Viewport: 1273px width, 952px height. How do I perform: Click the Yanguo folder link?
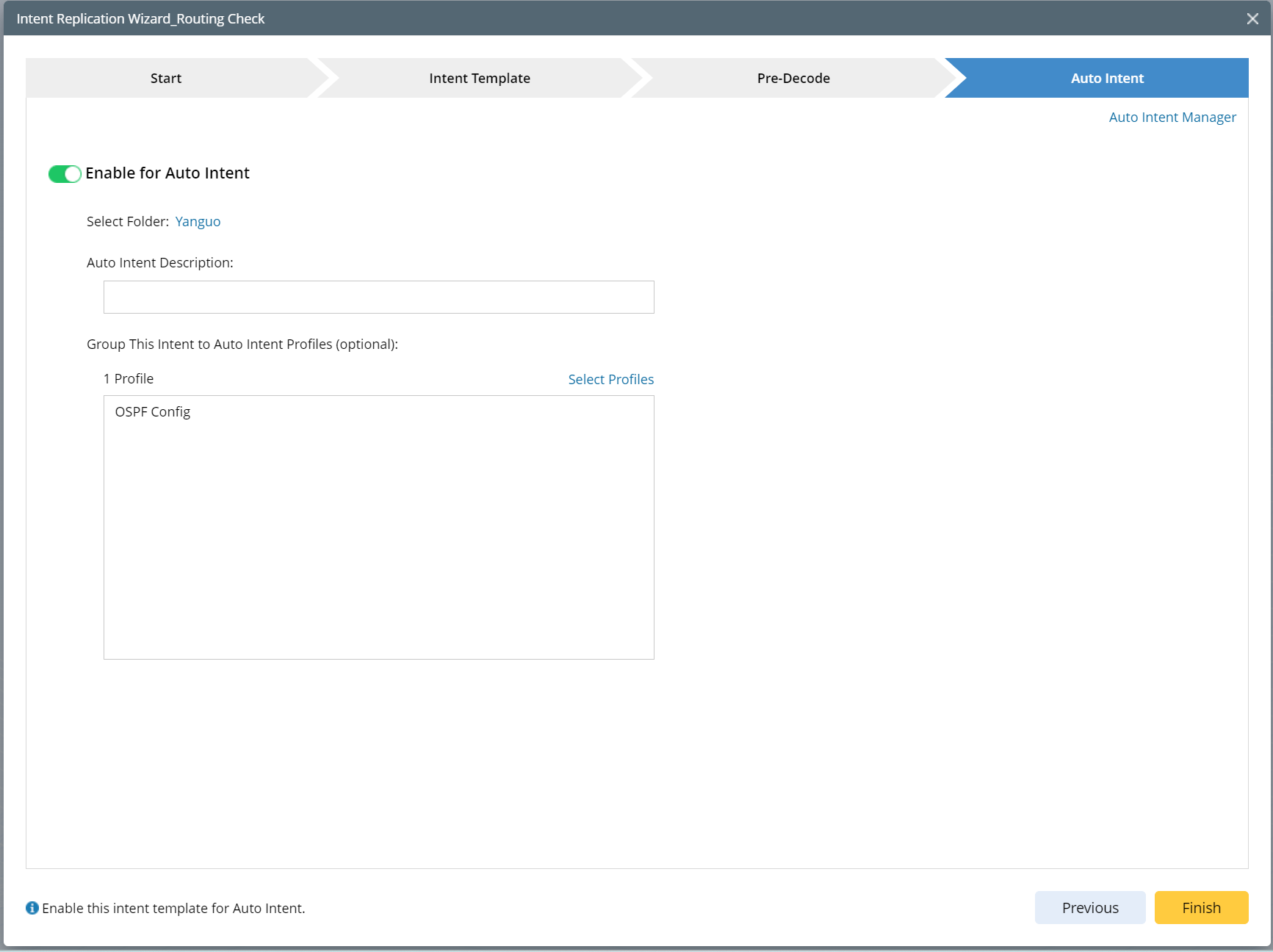198,222
